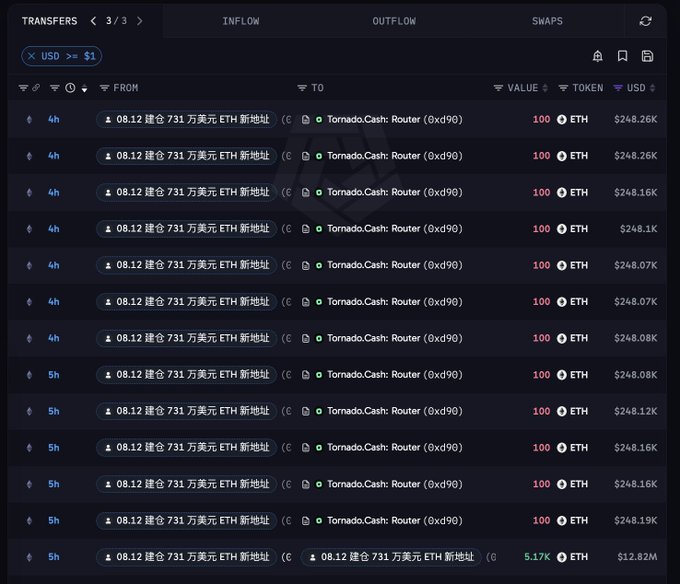Image resolution: width=680 pixels, height=584 pixels.
Task: Switch to the OUTFLOW tab
Action: pyautogui.click(x=394, y=21)
